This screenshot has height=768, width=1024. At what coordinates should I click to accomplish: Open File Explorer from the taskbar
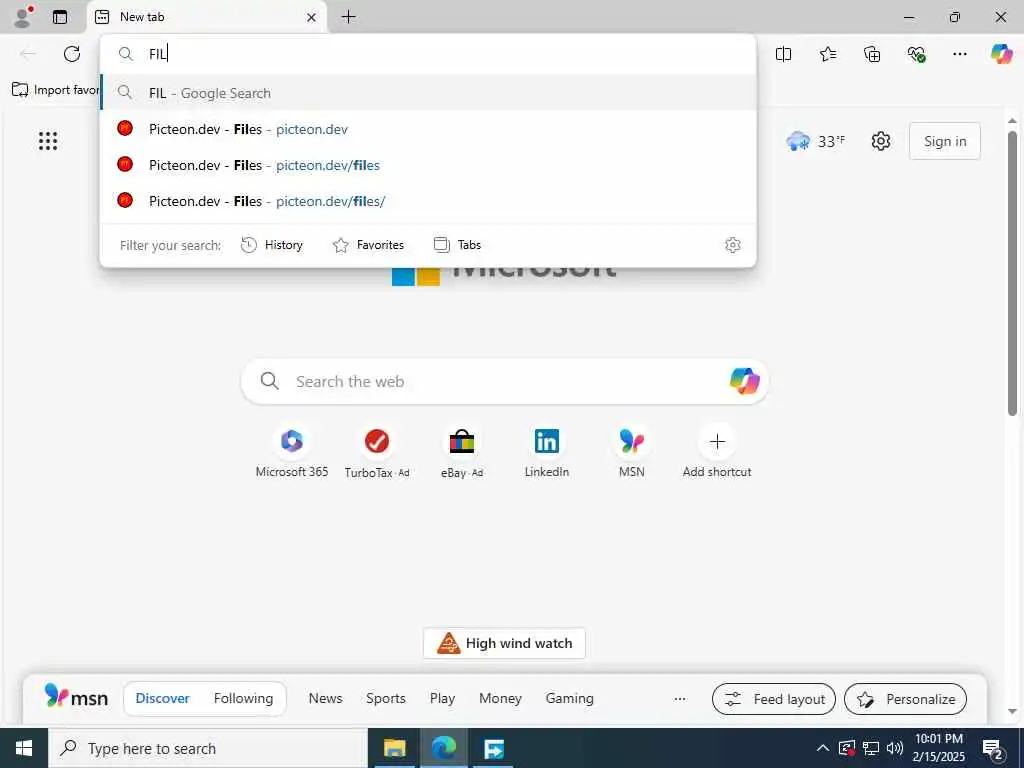(394, 748)
